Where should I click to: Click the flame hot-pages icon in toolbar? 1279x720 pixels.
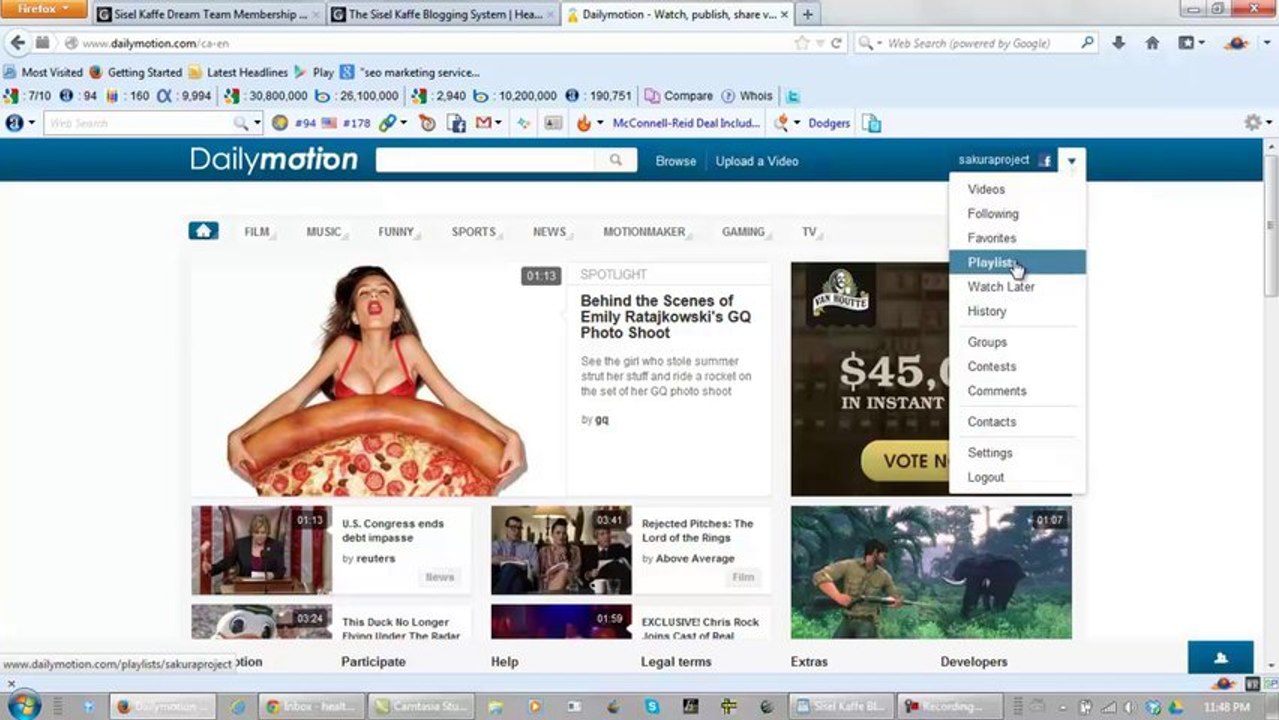pyautogui.click(x=583, y=123)
